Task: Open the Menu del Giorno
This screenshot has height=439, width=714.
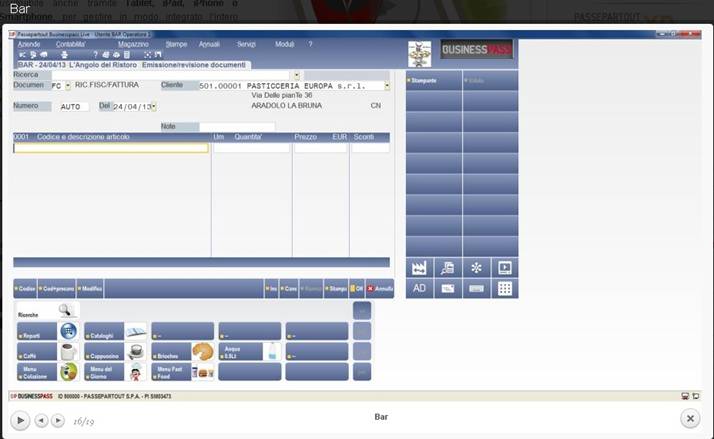Action: point(115,372)
